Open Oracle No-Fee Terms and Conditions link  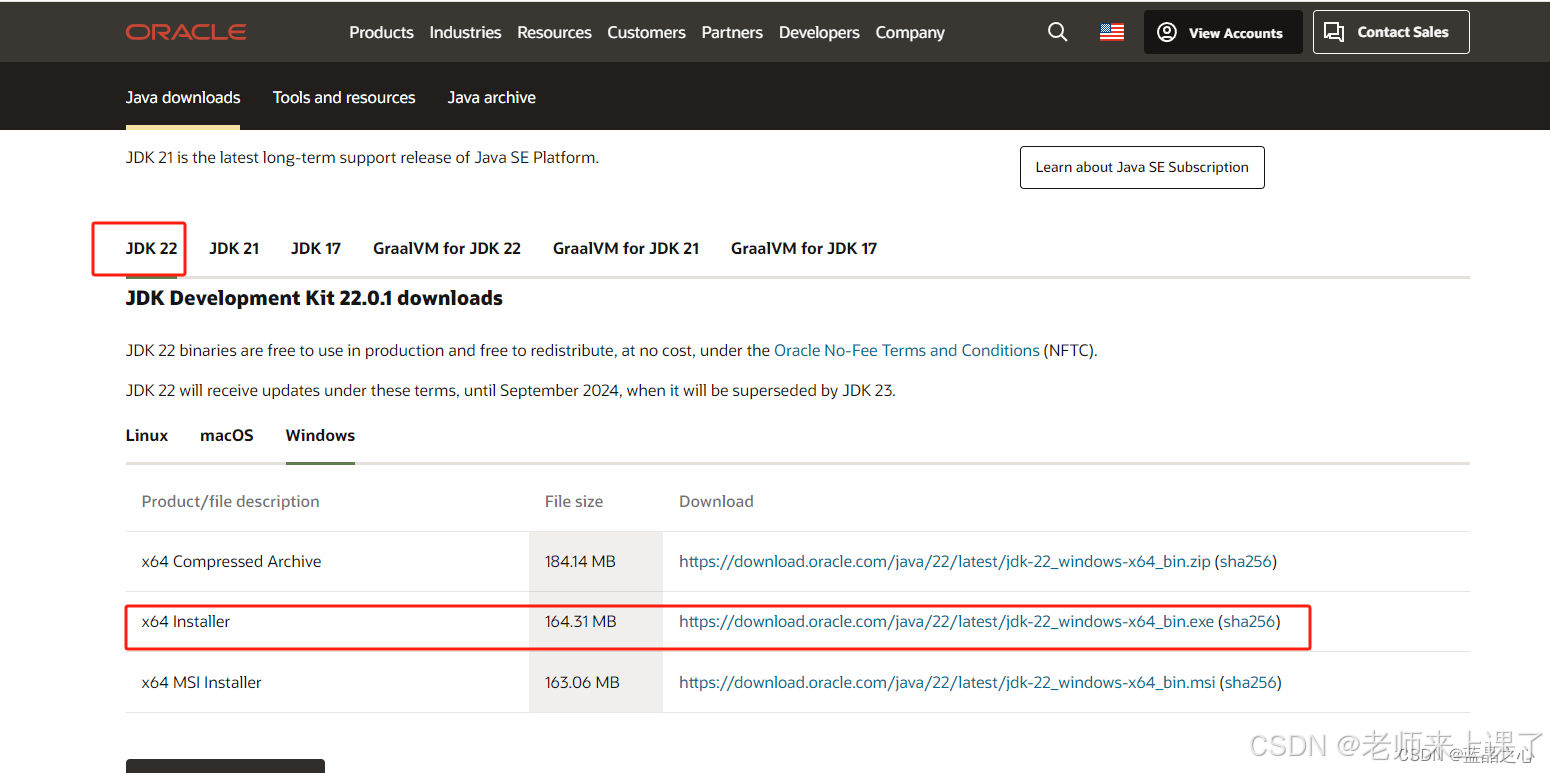(907, 350)
